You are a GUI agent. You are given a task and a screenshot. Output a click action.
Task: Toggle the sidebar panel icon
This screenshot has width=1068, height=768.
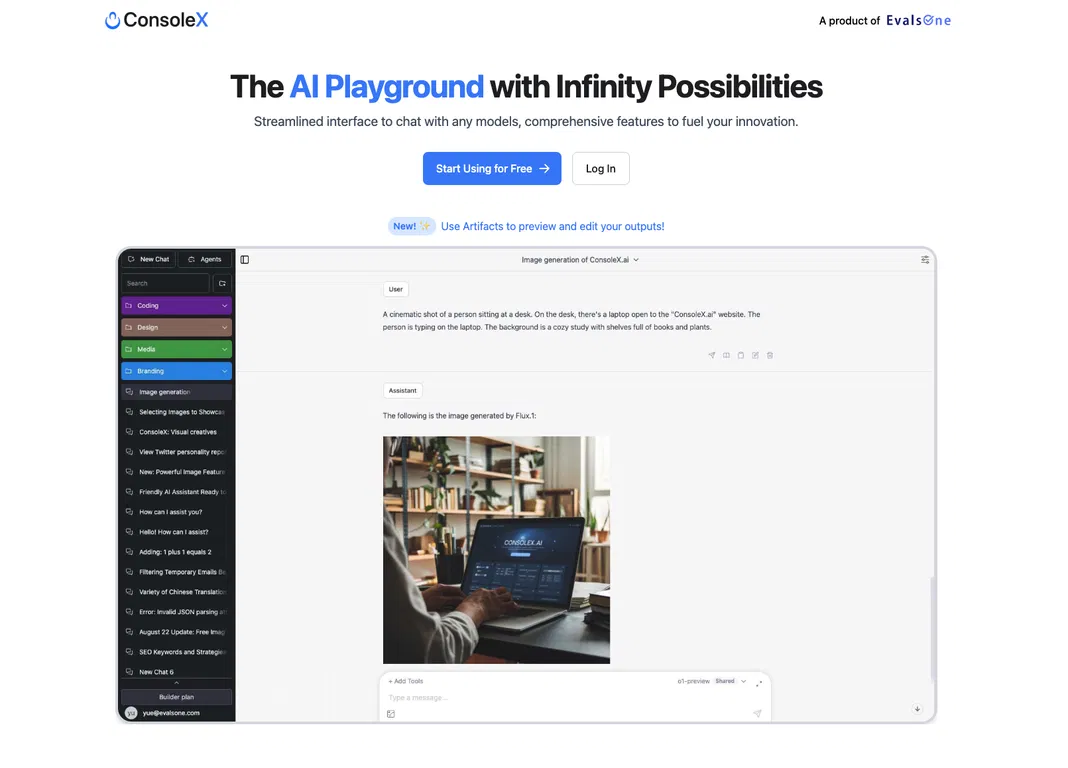coord(245,259)
